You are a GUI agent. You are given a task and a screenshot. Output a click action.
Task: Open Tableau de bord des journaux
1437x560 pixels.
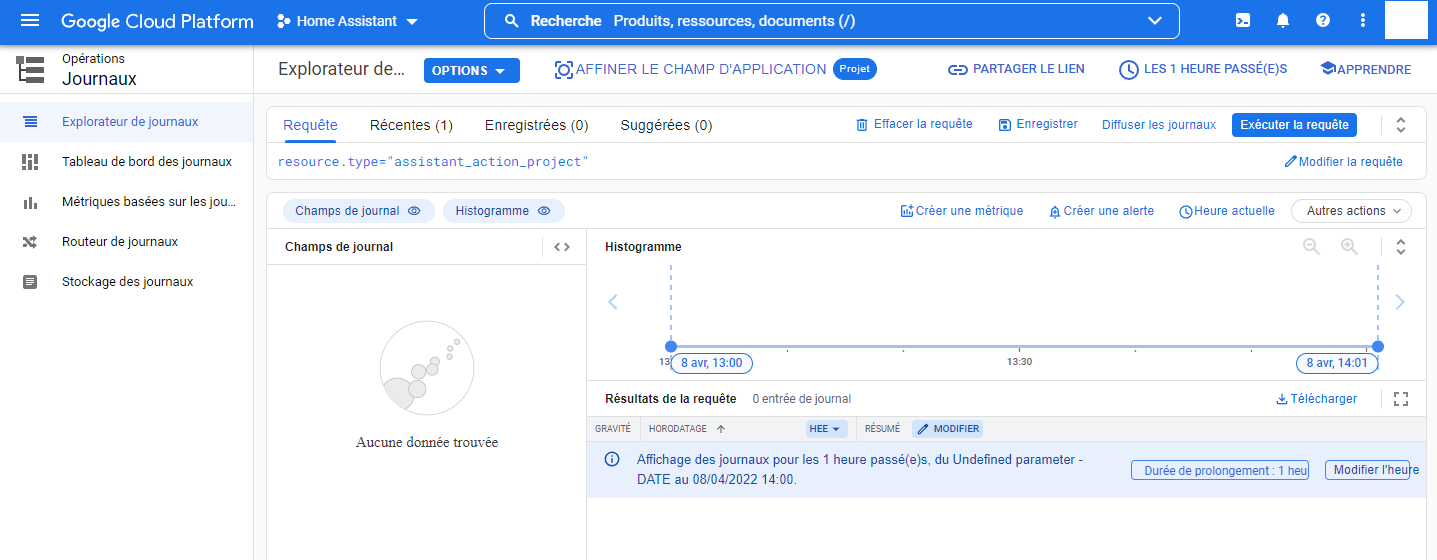(x=126, y=162)
